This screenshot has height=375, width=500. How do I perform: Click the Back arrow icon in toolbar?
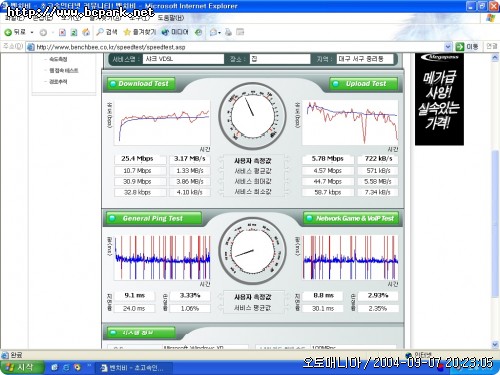[8, 32]
